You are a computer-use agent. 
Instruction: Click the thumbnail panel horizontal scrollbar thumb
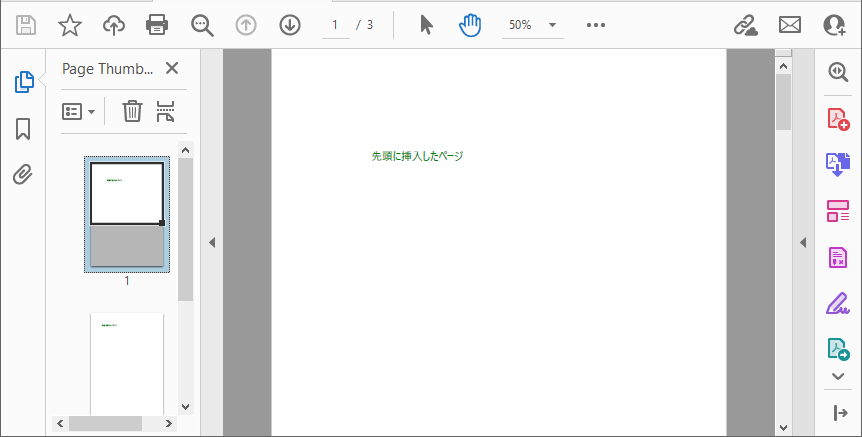click(105, 423)
